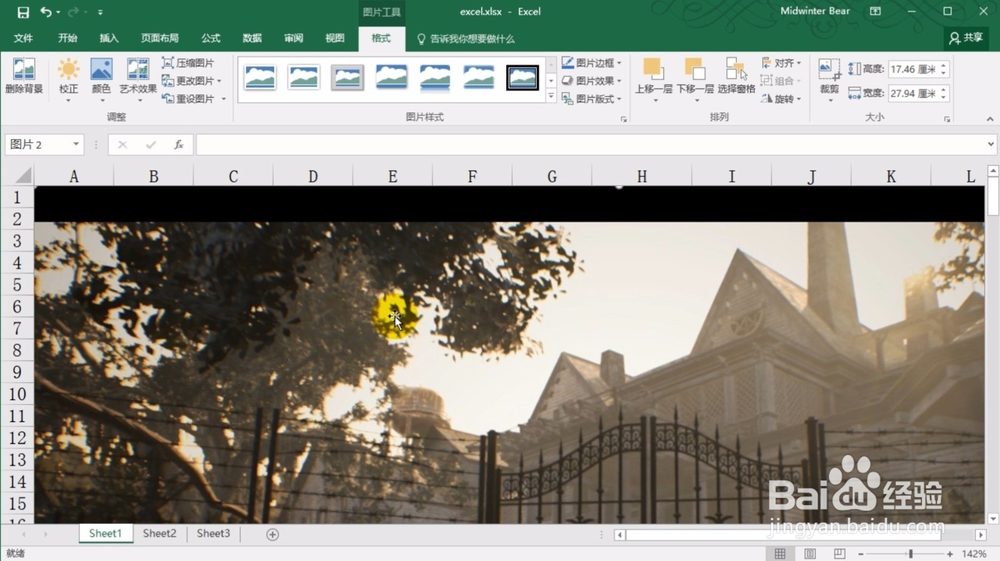This screenshot has height=561, width=1000.
Task: Click the zoom in plus icon
Action: (x=950, y=554)
